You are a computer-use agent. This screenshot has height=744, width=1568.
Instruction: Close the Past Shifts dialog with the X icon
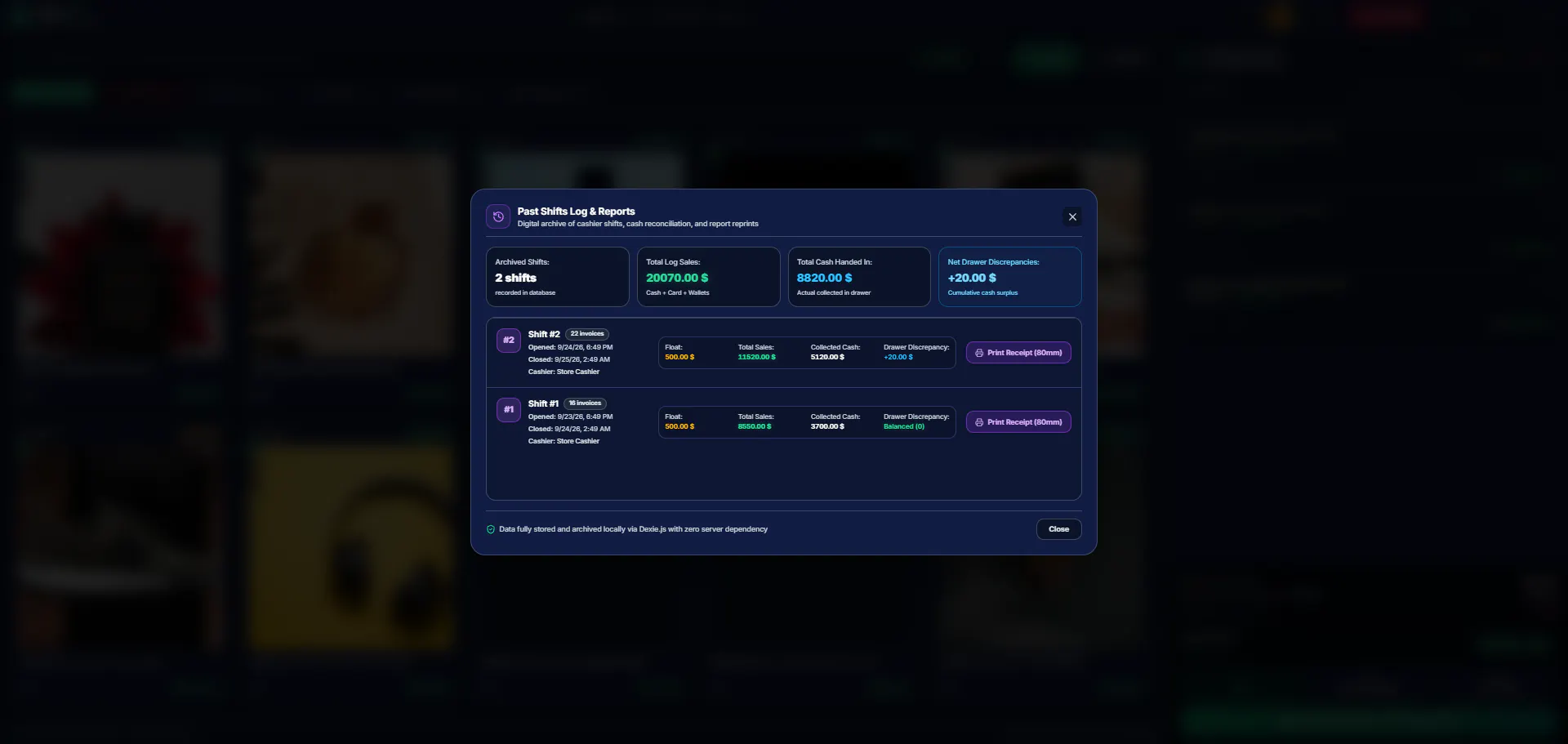[x=1072, y=216]
